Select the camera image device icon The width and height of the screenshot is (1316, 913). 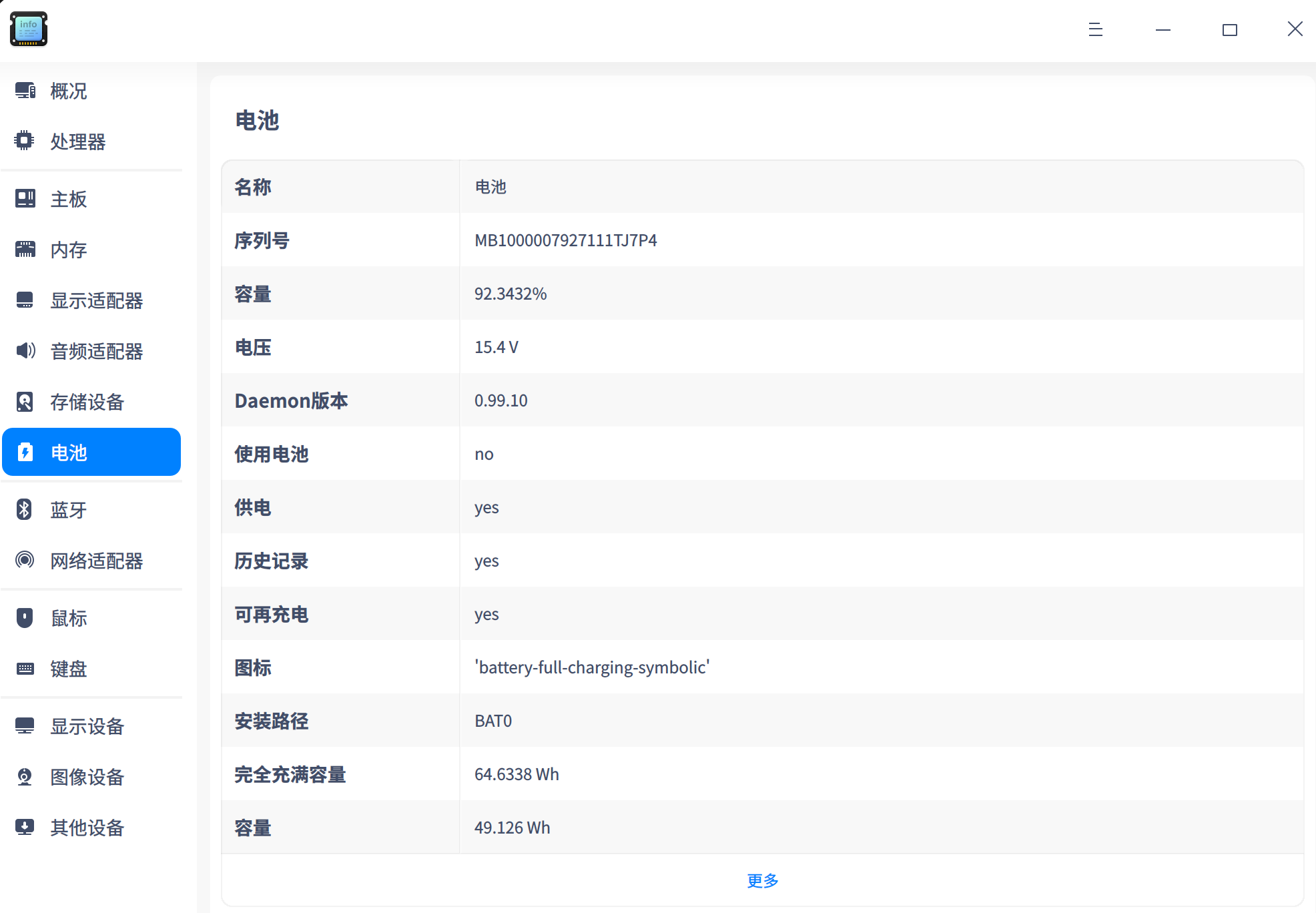click(x=25, y=777)
